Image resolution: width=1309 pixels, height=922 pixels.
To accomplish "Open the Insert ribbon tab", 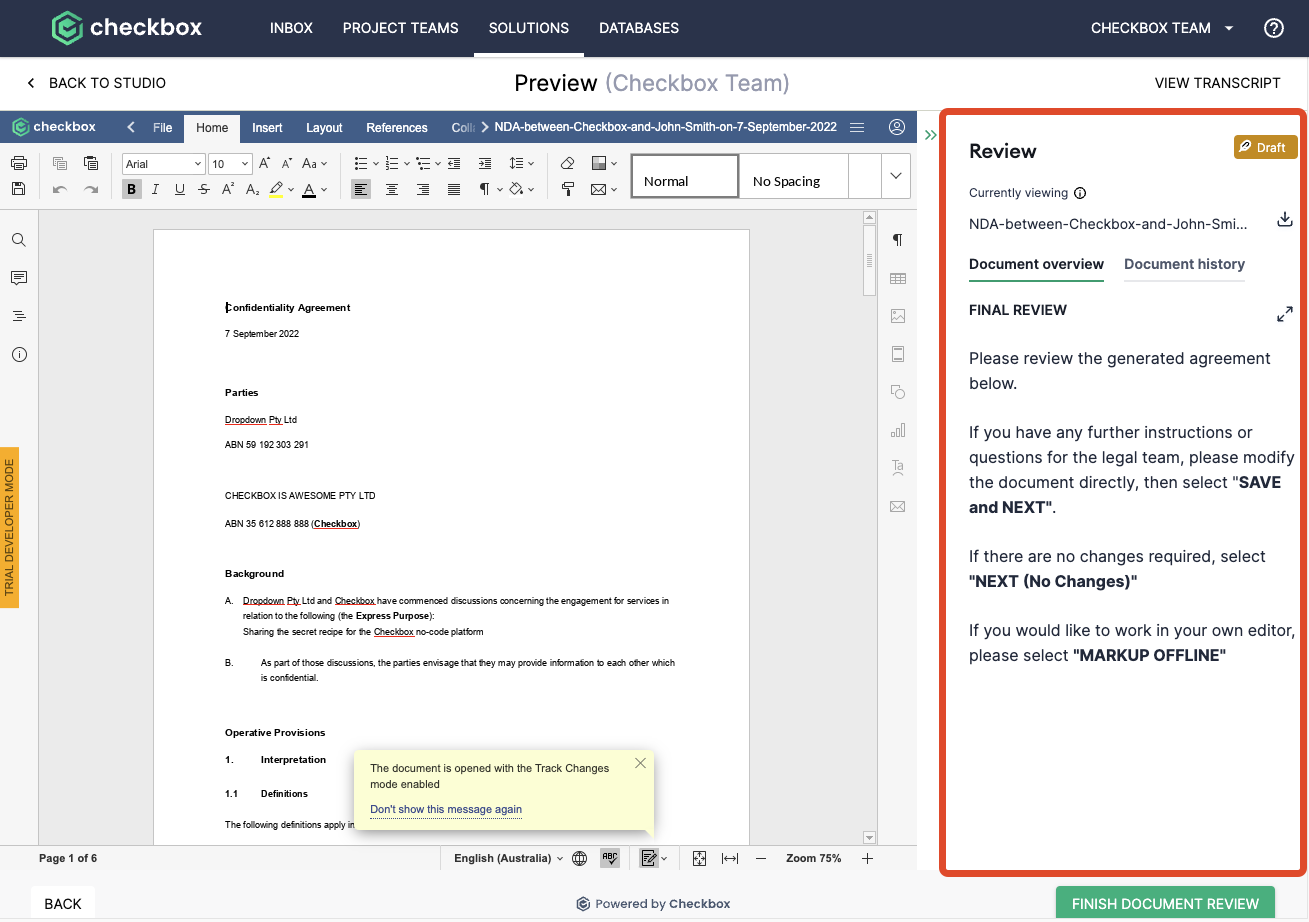I will point(267,128).
